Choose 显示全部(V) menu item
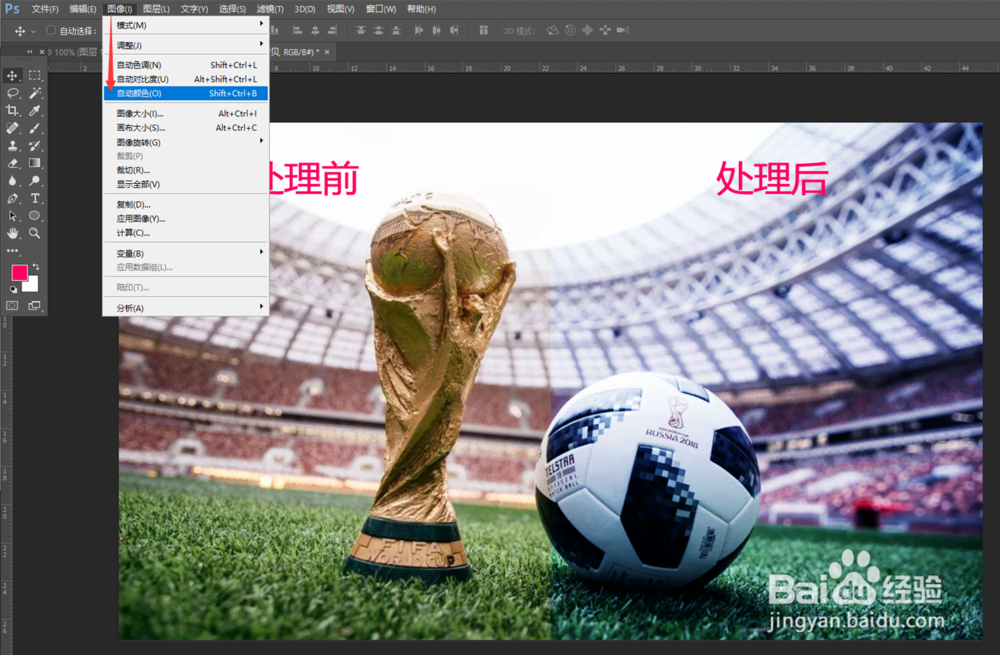Viewport: 1000px width, 655px height. coord(186,184)
